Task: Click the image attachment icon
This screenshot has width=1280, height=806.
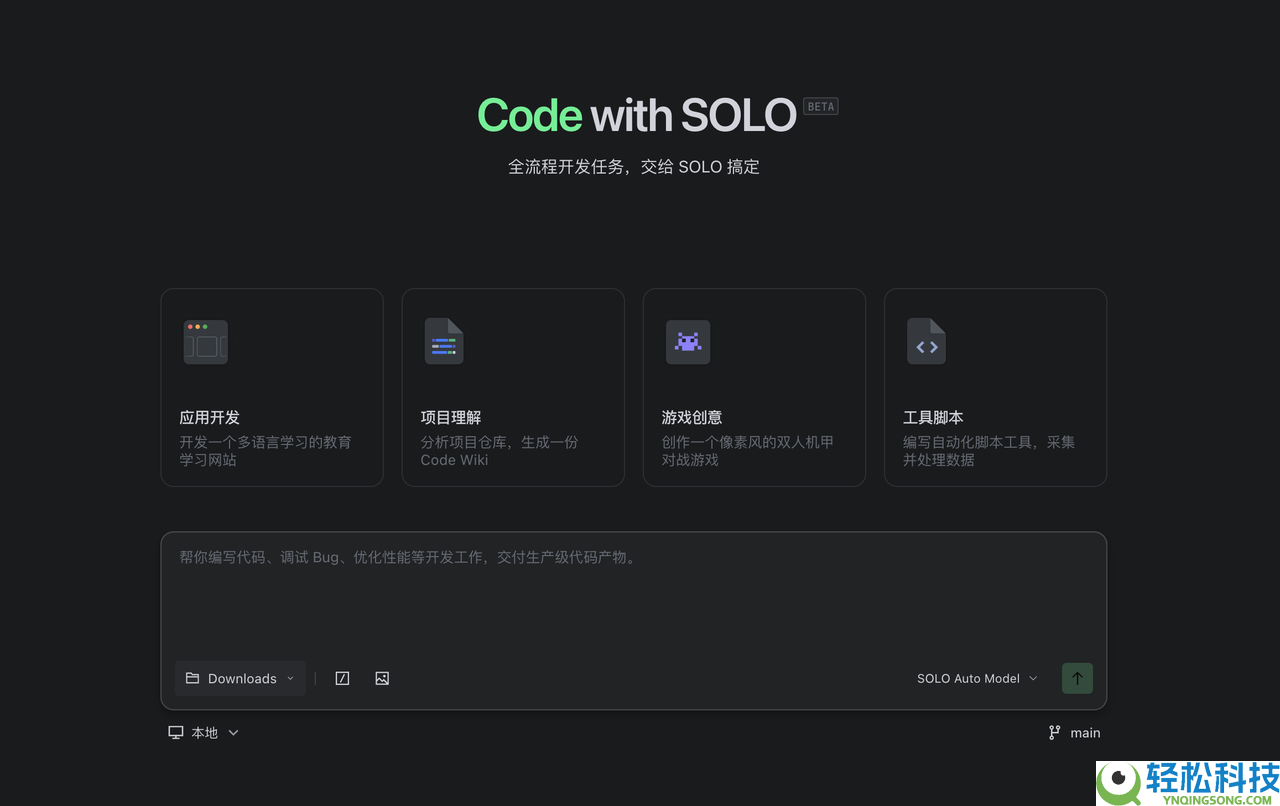Action: (382, 678)
